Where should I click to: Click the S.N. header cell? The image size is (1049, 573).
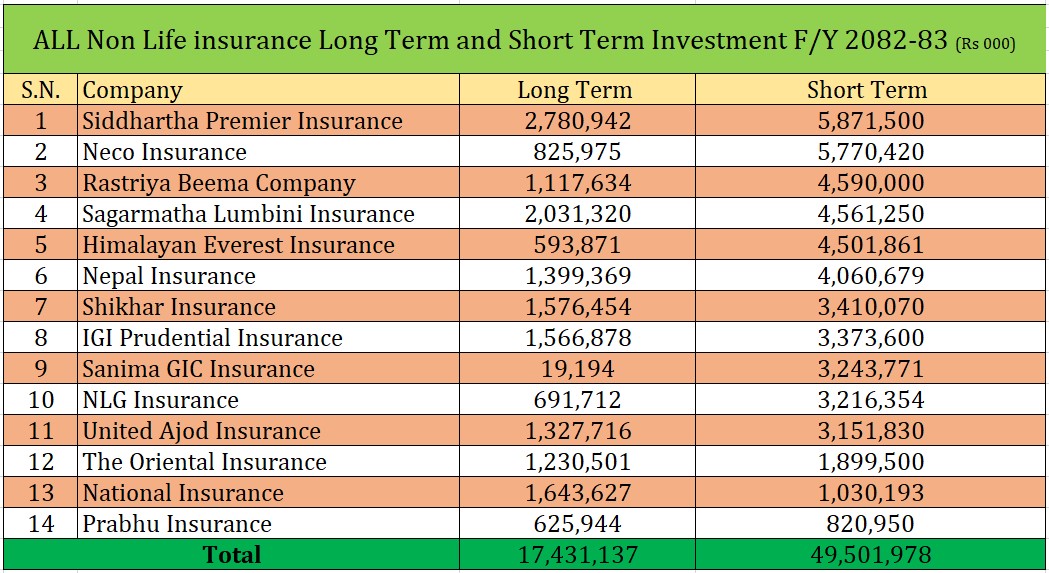tap(41, 90)
